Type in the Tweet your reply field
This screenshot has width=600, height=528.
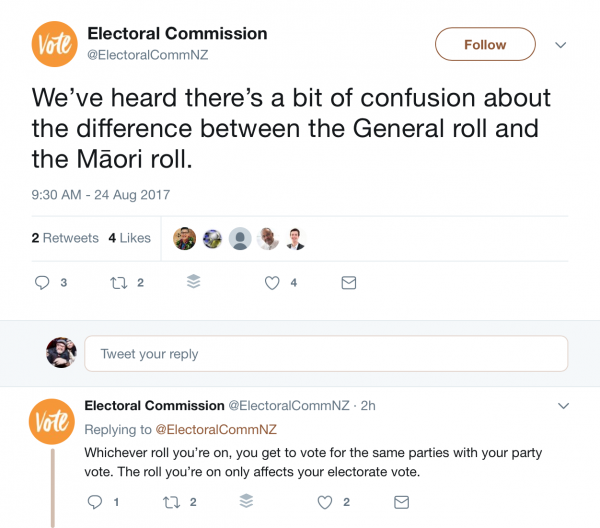(325, 354)
